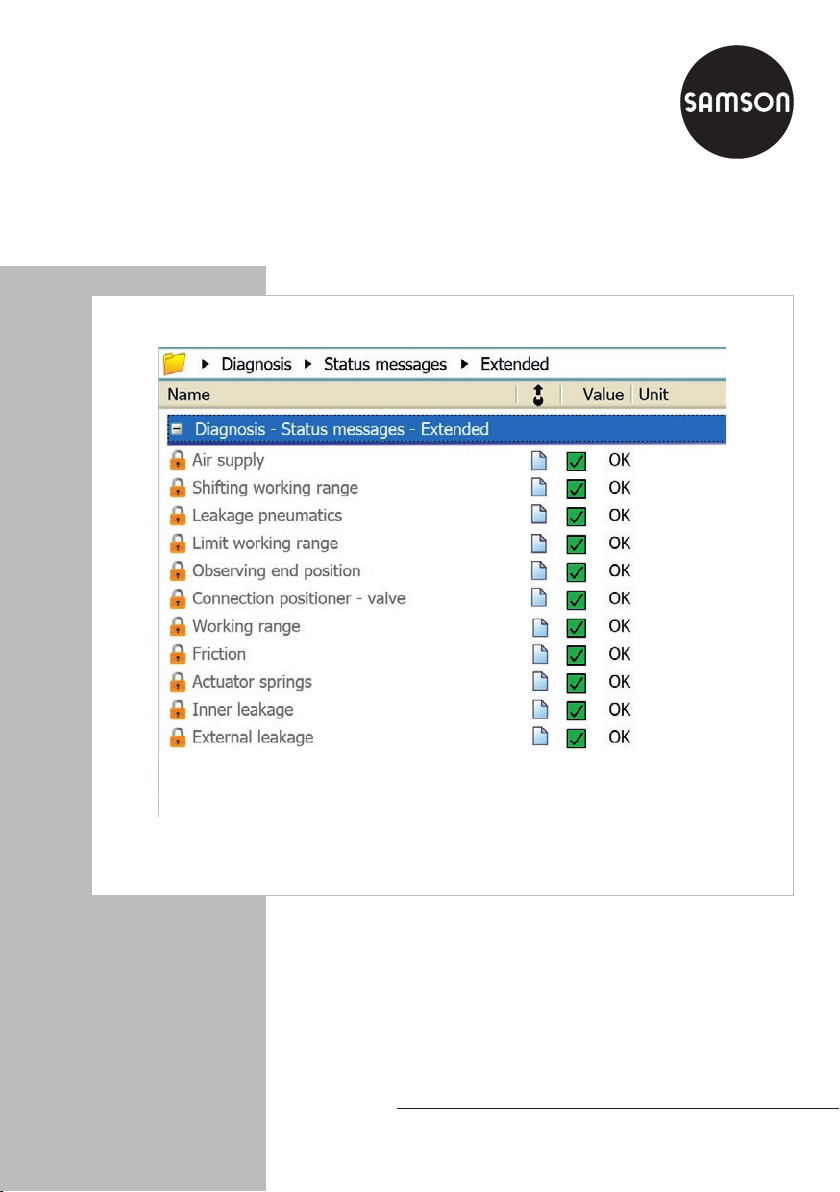Image resolution: width=840 pixels, height=1192 pixels.
Task: Click the OK value for External leakage
Action: [620, 737]
